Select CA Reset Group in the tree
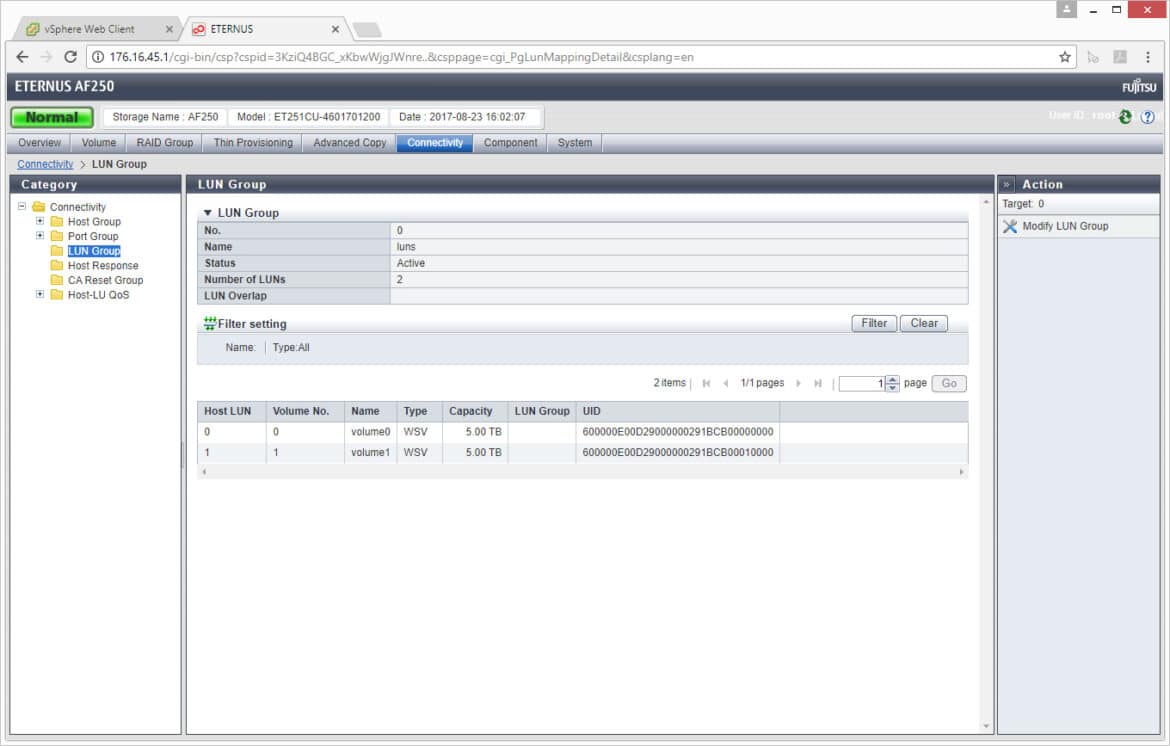The height and width of the screenshot is (746, 1170). click(x=105, y=280)
